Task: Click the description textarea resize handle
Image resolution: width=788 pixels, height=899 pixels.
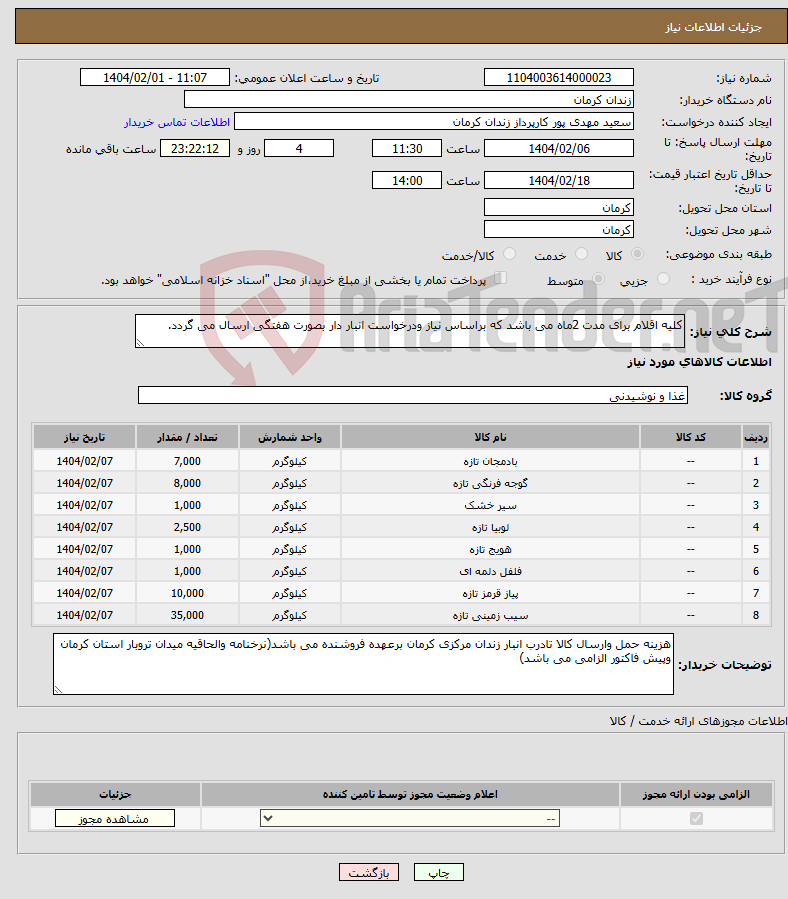Action: 140,343
